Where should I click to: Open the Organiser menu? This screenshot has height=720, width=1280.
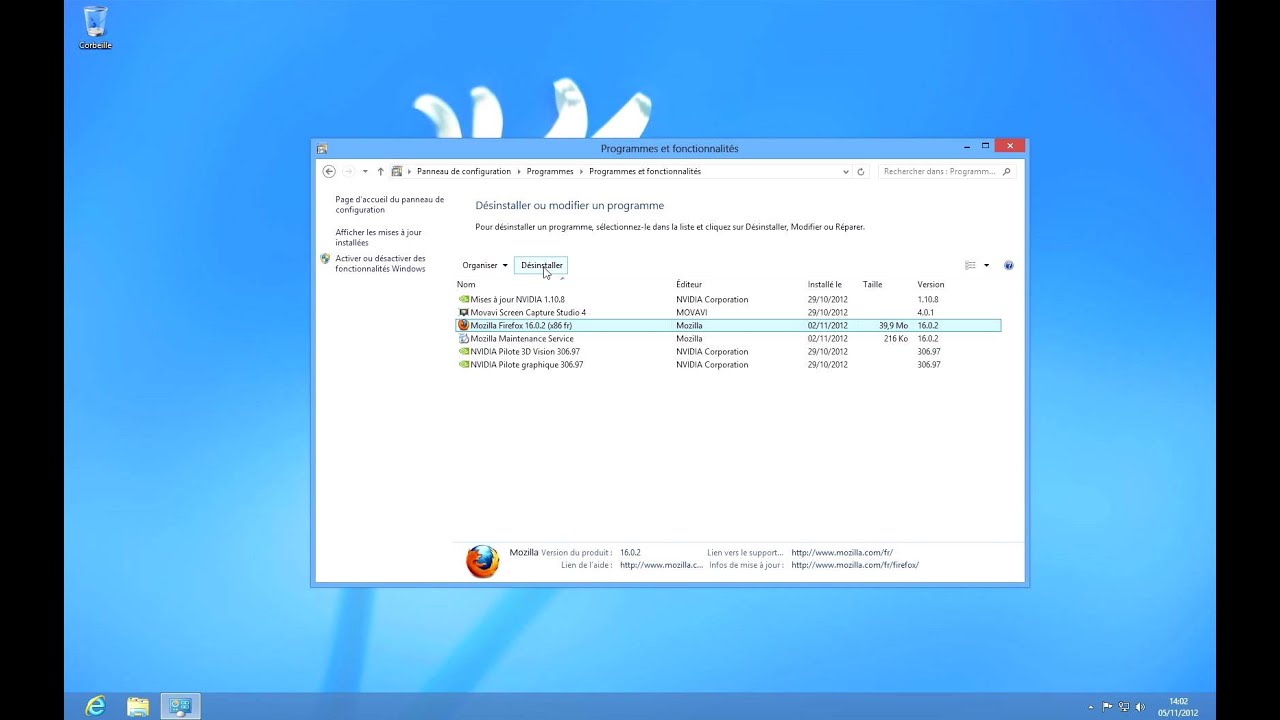pos(485,265)
